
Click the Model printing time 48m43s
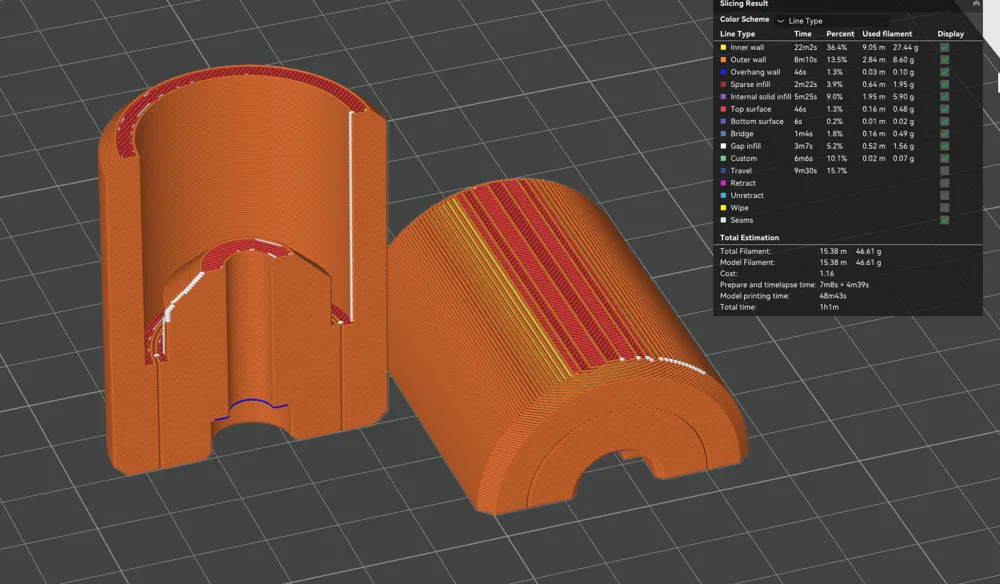pos(833,296)
